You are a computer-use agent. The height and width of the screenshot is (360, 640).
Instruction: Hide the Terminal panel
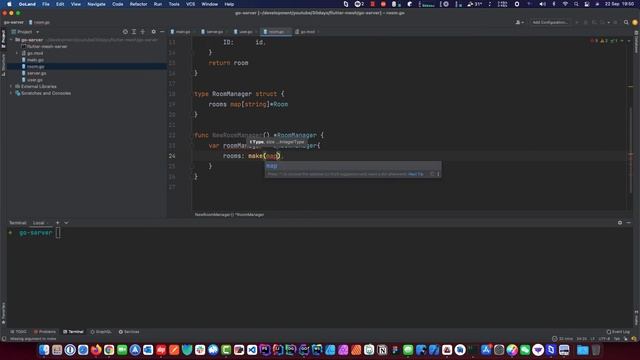click(629, 223)
